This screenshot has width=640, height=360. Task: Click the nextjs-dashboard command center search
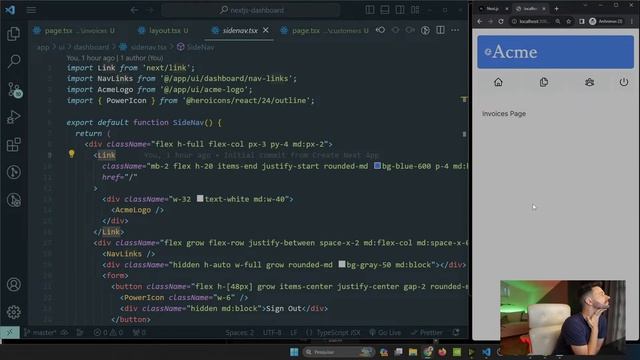pyautogui.click(x=251, y=10)
